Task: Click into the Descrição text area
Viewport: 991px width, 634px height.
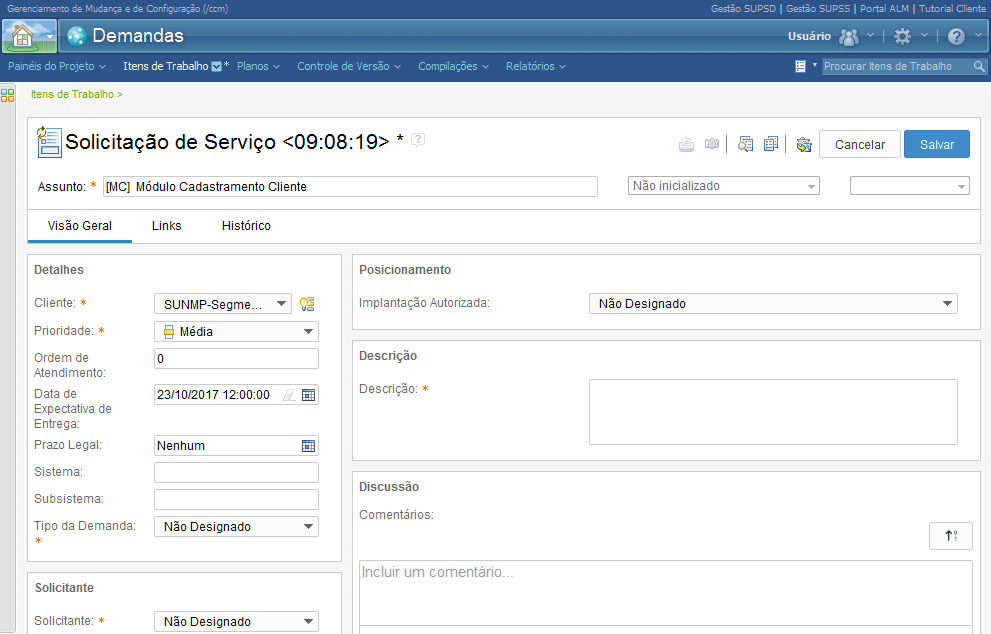Action: click(773, 412)
